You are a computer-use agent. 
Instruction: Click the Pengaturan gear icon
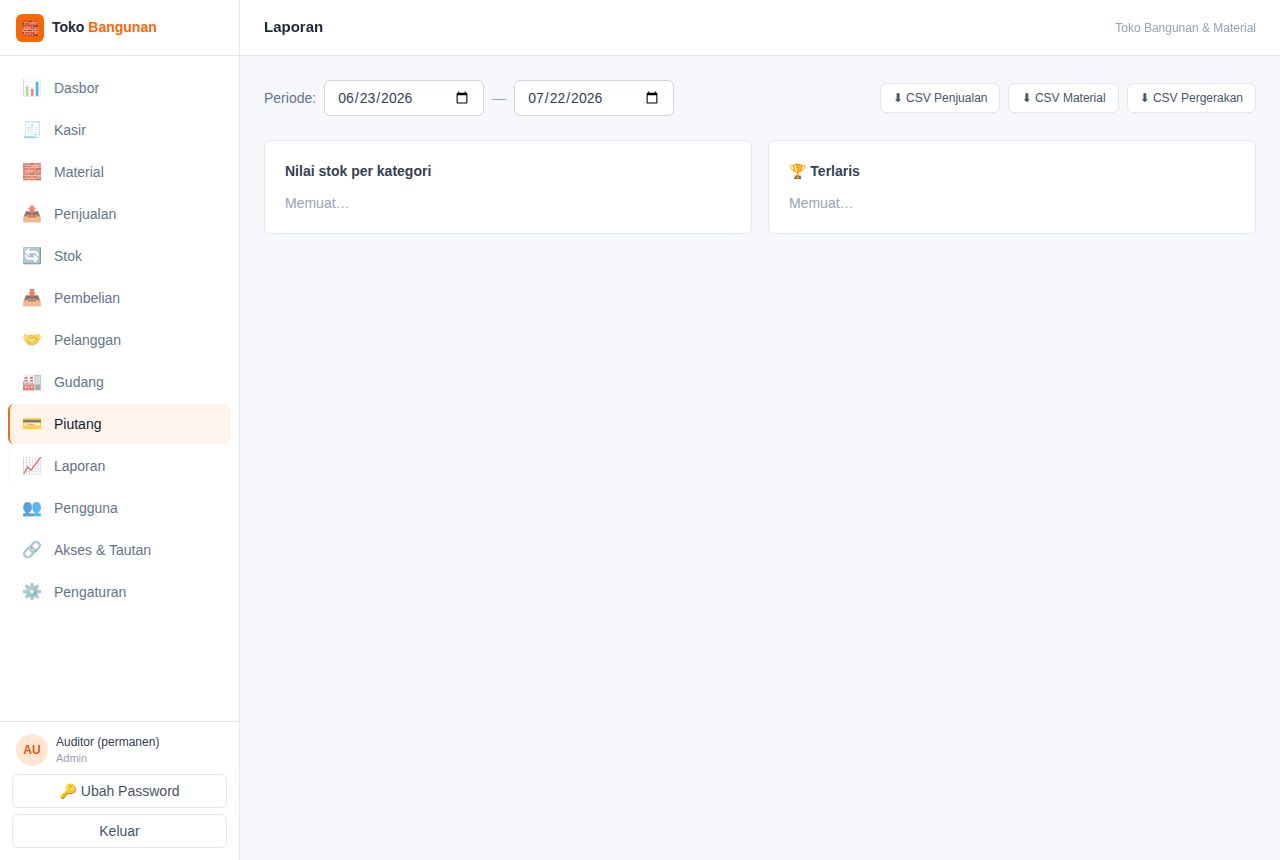point(32,592)
